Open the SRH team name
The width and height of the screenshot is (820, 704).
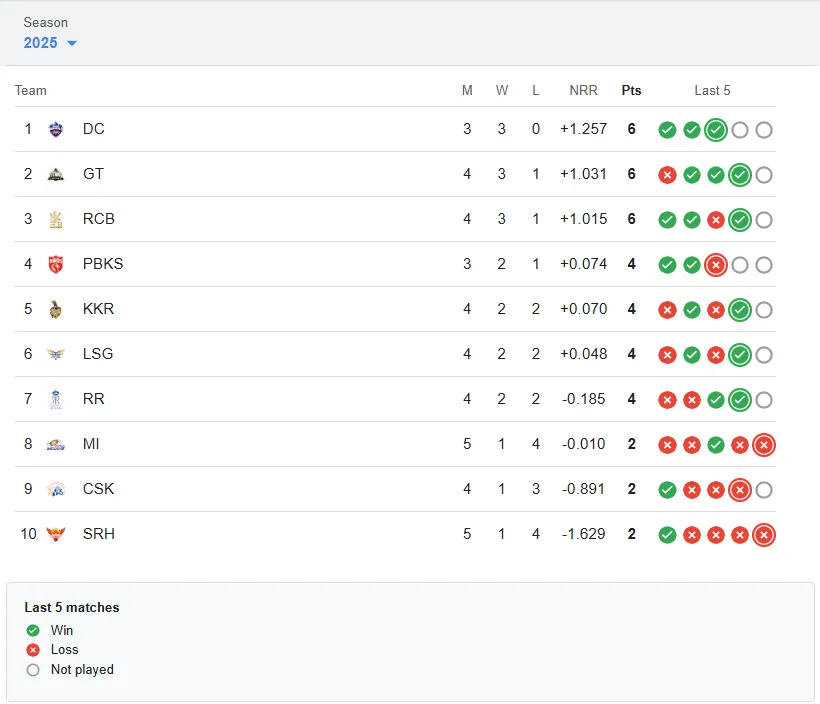(x=99, y=533)
